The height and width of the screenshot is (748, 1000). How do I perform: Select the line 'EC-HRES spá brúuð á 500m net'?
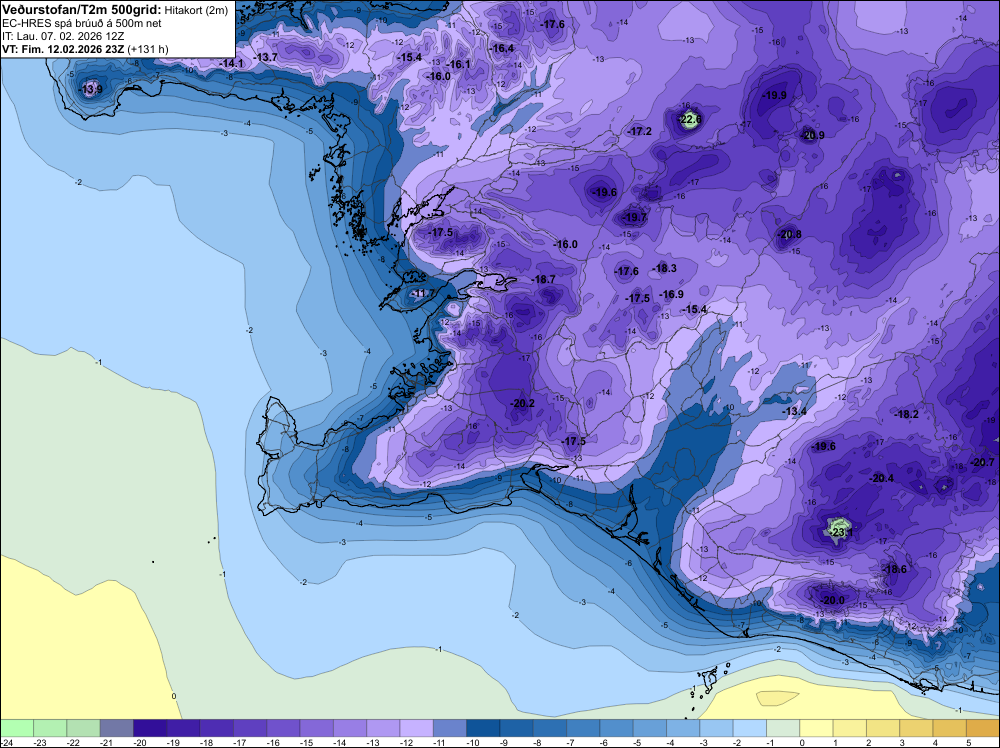click(73, 23)
